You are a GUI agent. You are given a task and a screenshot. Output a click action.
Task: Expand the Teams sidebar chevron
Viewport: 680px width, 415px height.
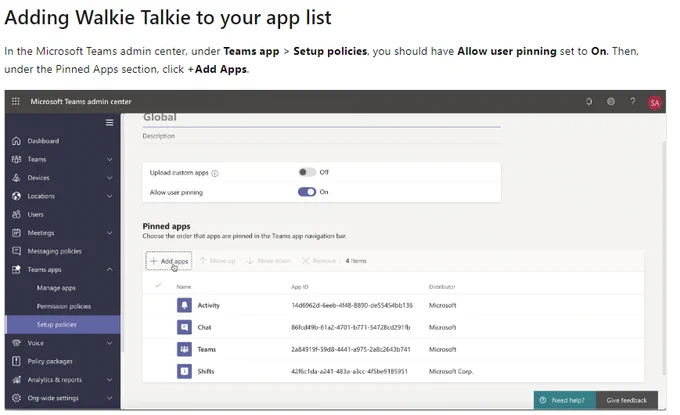pyautogui.click(x=110, y=159)
